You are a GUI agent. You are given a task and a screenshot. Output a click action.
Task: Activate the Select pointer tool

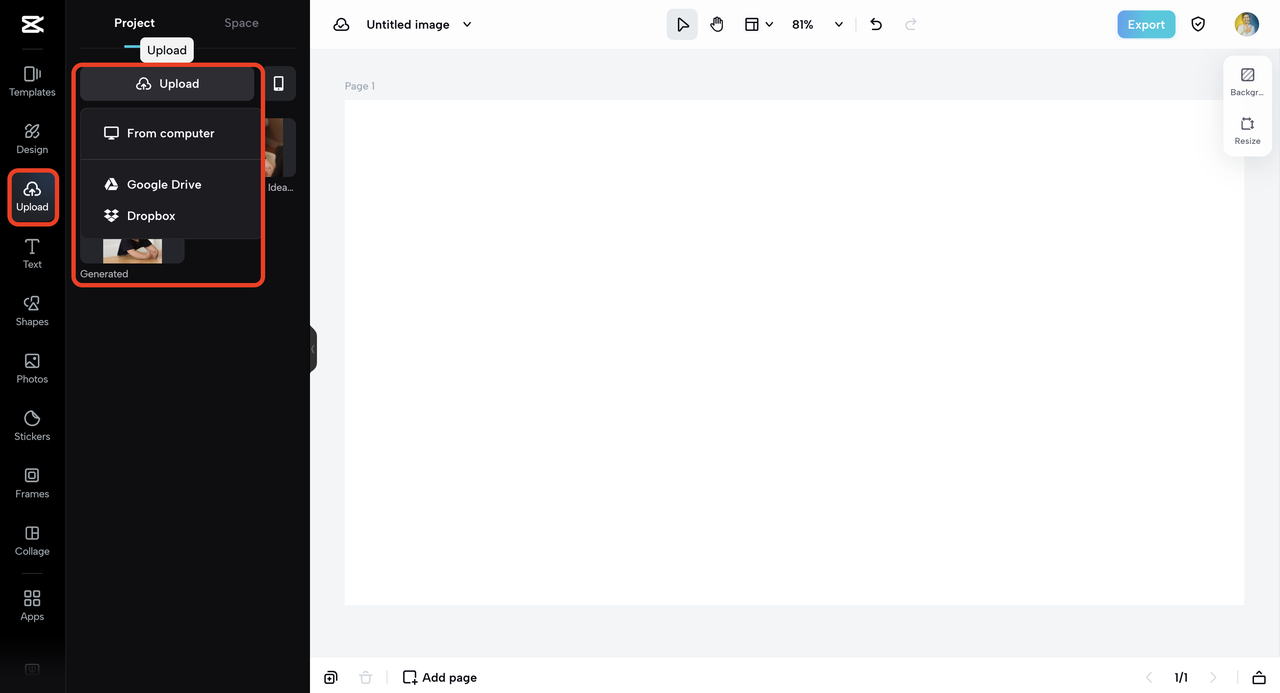pyautogui.click(x=682, y=24)
